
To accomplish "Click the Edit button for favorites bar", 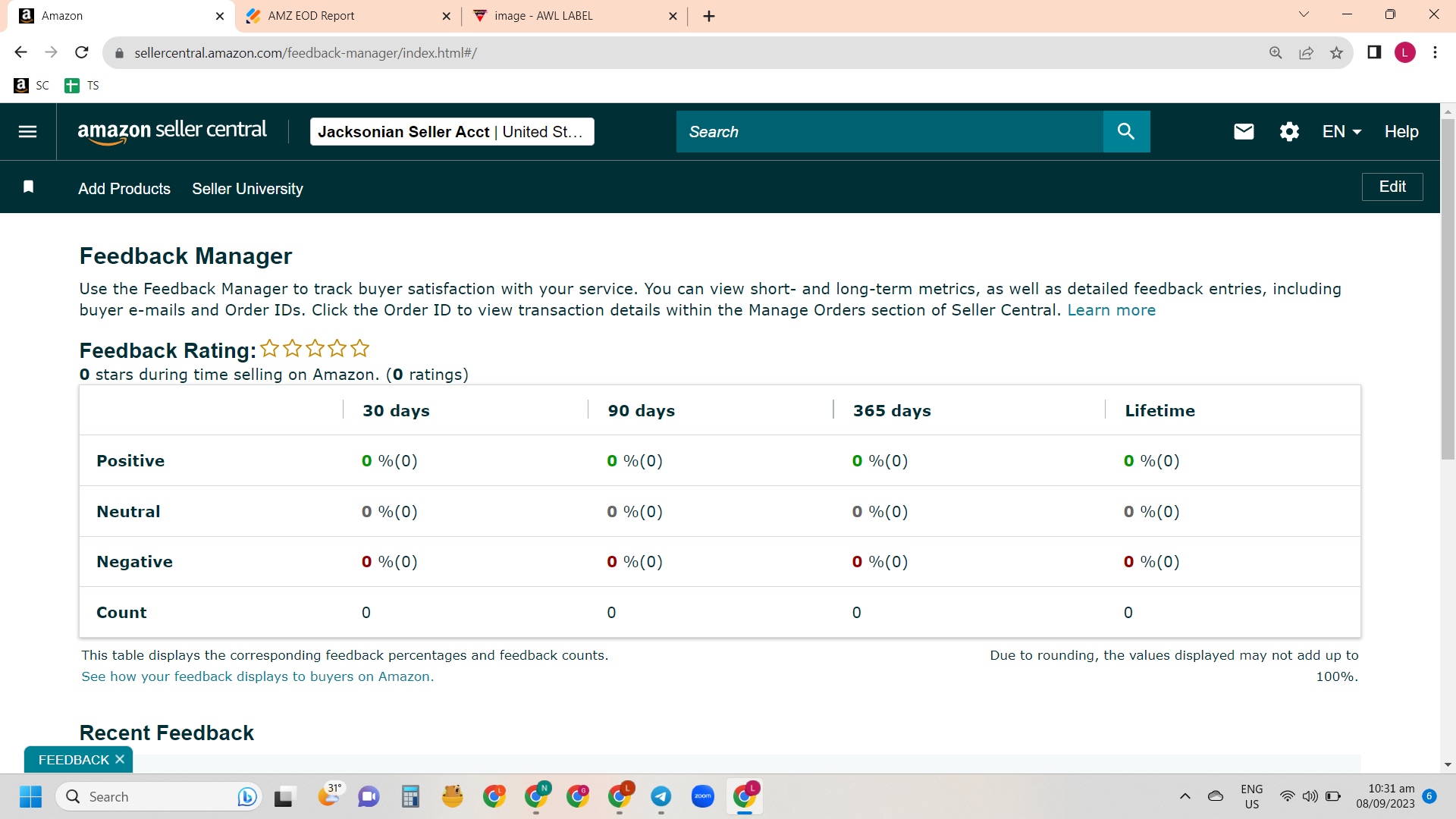I will (1392, 187).
